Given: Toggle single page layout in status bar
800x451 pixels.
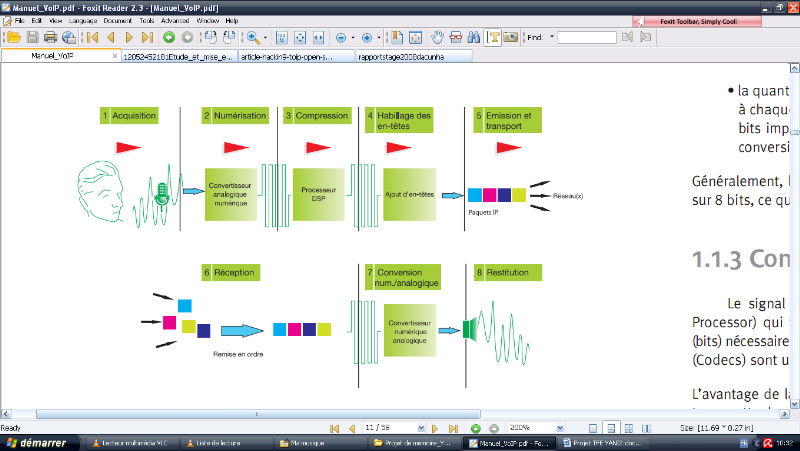Looking at the screenshot, I should tap(594, 428).
